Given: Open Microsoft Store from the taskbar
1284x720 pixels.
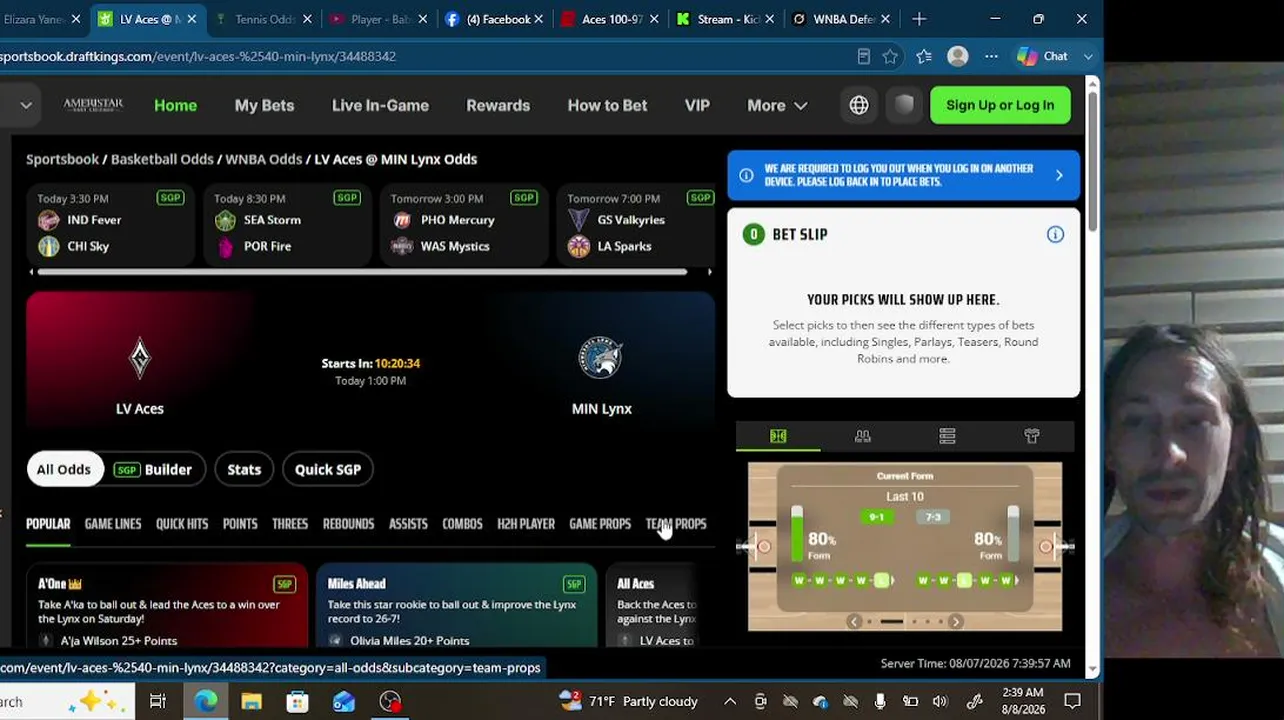Looking at the screenshot, I should 297,701.
